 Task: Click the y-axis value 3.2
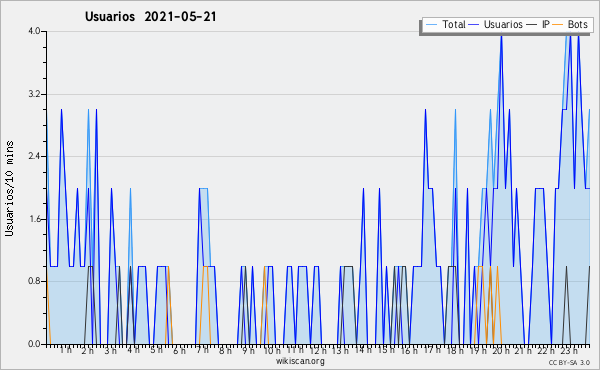tap(34, 94)
